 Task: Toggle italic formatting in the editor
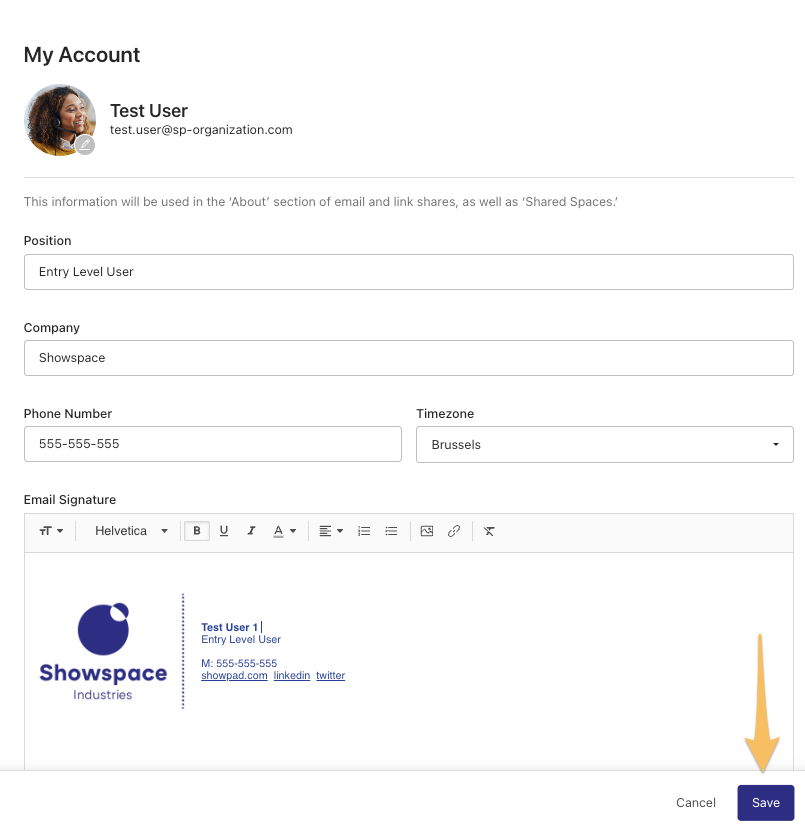tap(251, 531)
